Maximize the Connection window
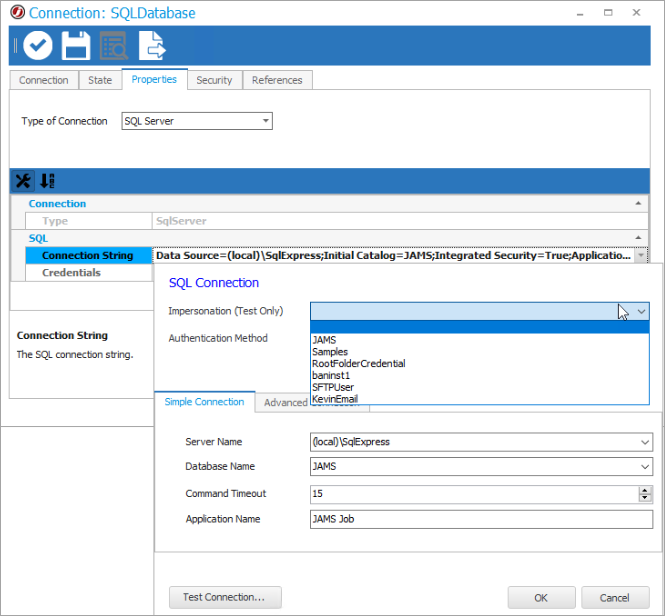The height and width of the screenshot is (616, 665). [x=608, y=13]
